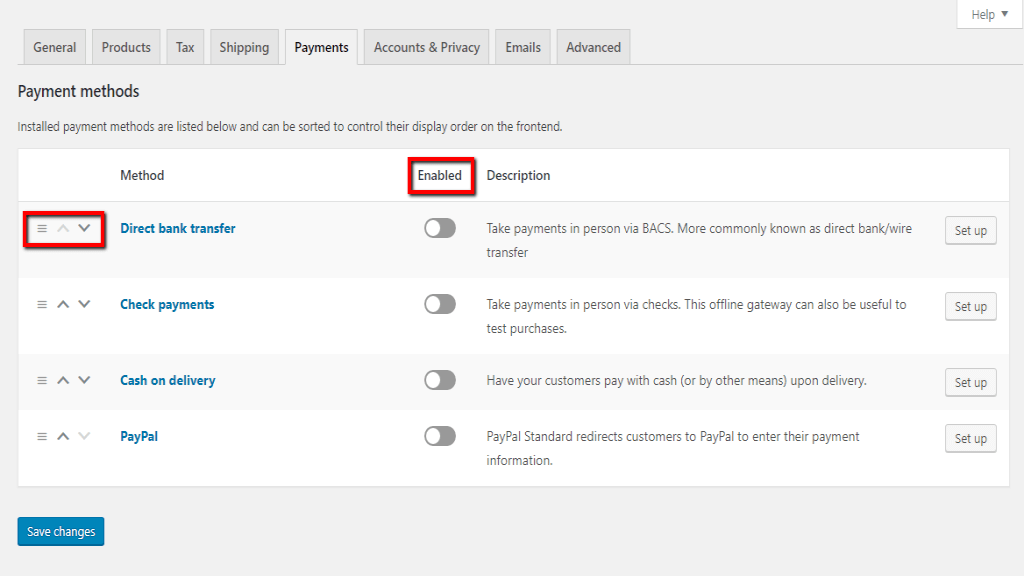Screen dimensions: 1024x576
Task: Click the drag handle for Check payments
Action: (42, 304)
